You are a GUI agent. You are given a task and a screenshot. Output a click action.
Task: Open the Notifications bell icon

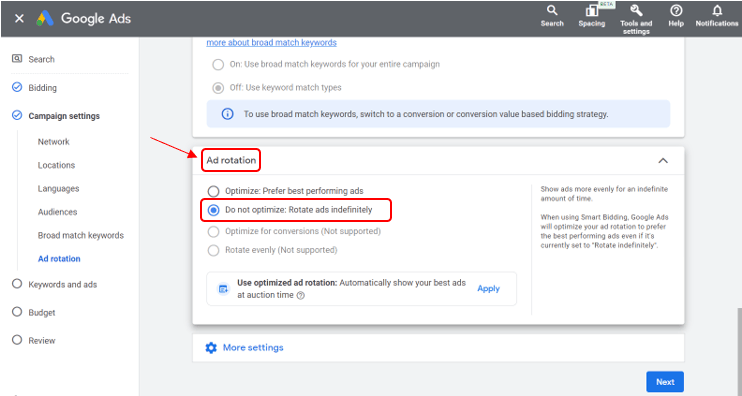[x=717, y=10]
